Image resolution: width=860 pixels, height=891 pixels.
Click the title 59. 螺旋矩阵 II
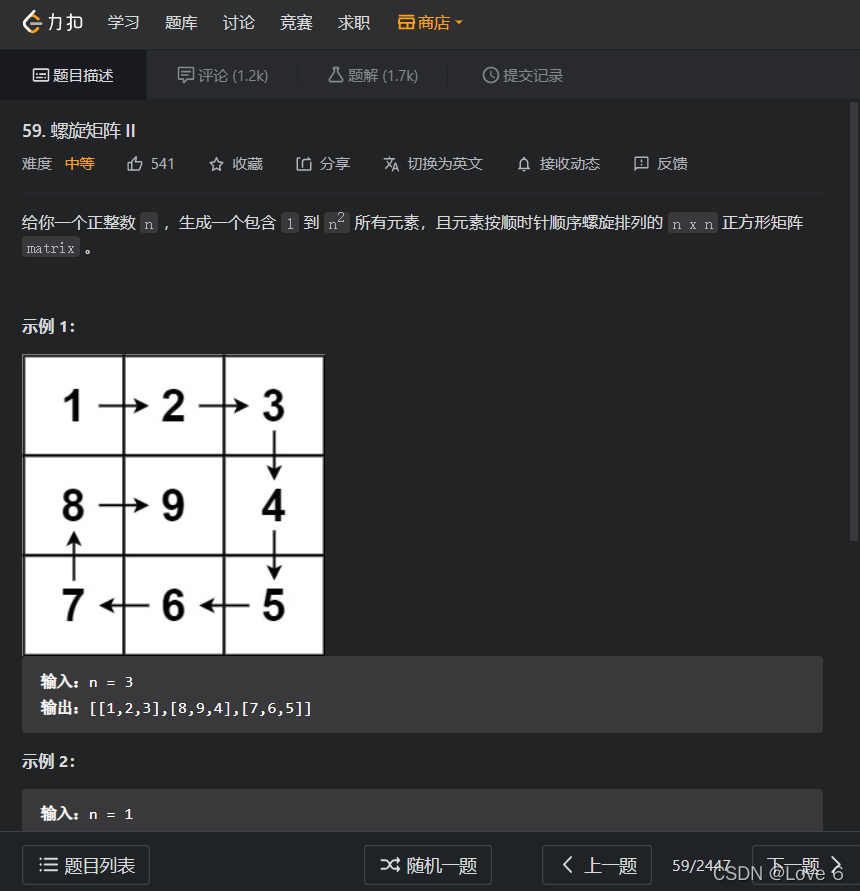[x=78, y=131]
